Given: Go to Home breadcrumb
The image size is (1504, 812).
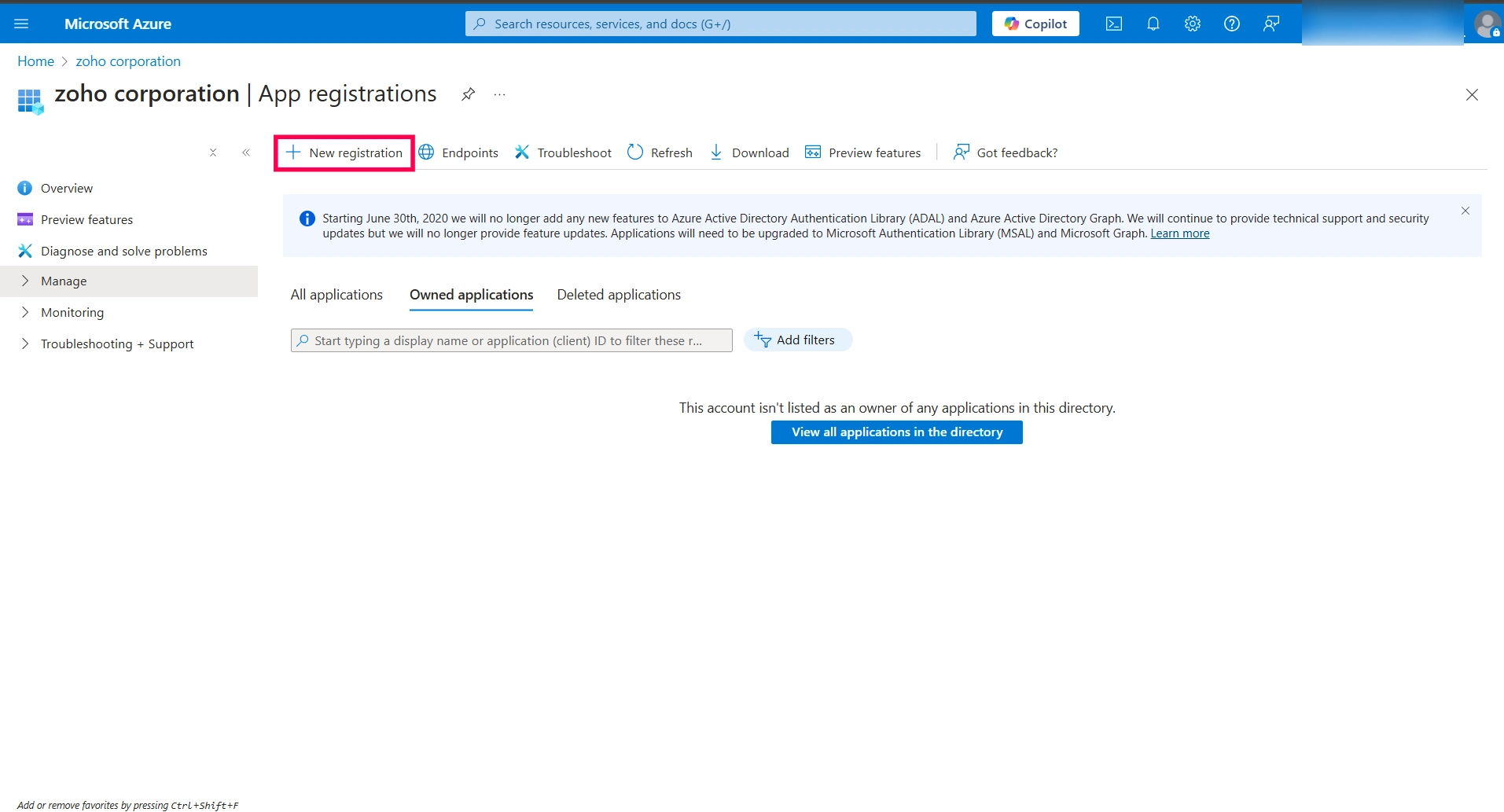Looking at the screenshot, I should tap(35, 61).
